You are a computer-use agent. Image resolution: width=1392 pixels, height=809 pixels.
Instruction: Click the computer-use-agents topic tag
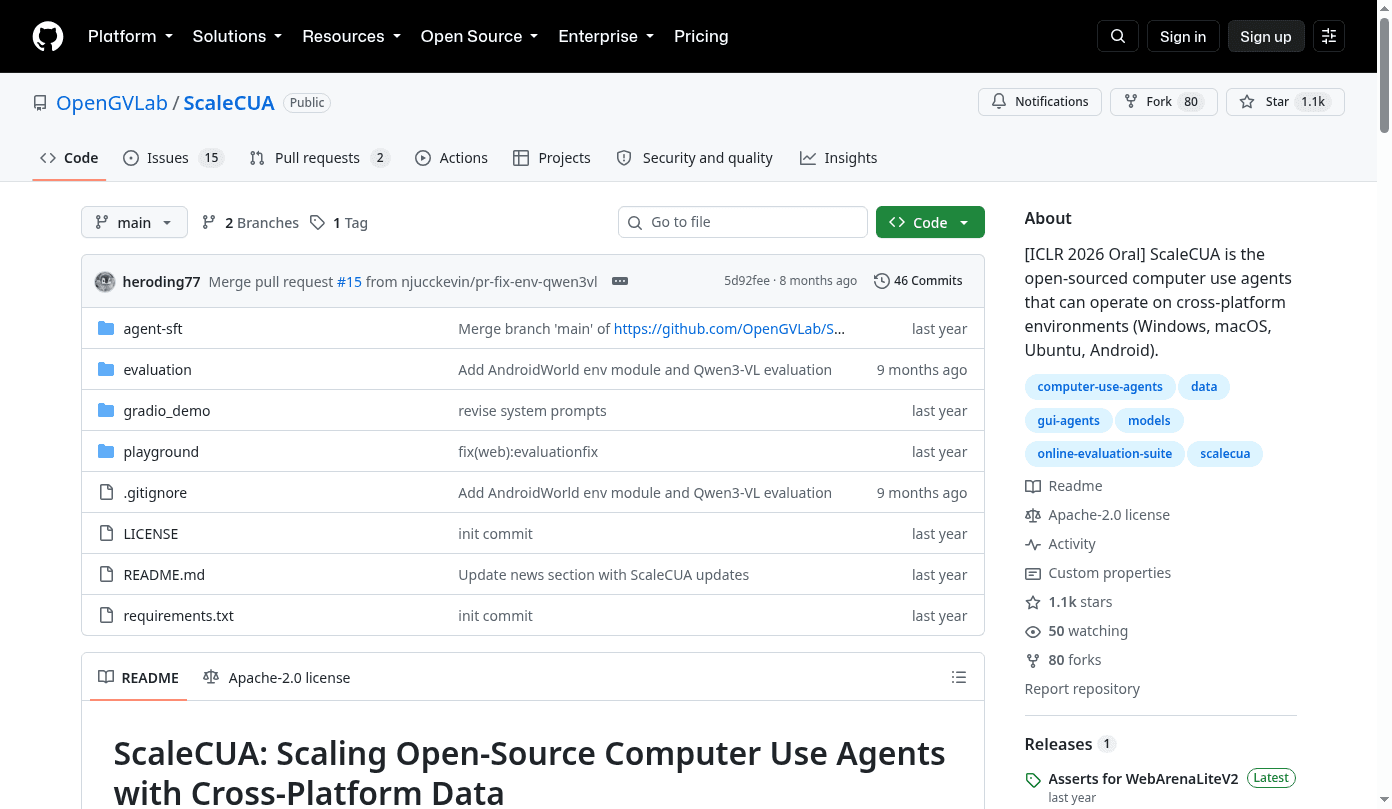[1100, 387]
